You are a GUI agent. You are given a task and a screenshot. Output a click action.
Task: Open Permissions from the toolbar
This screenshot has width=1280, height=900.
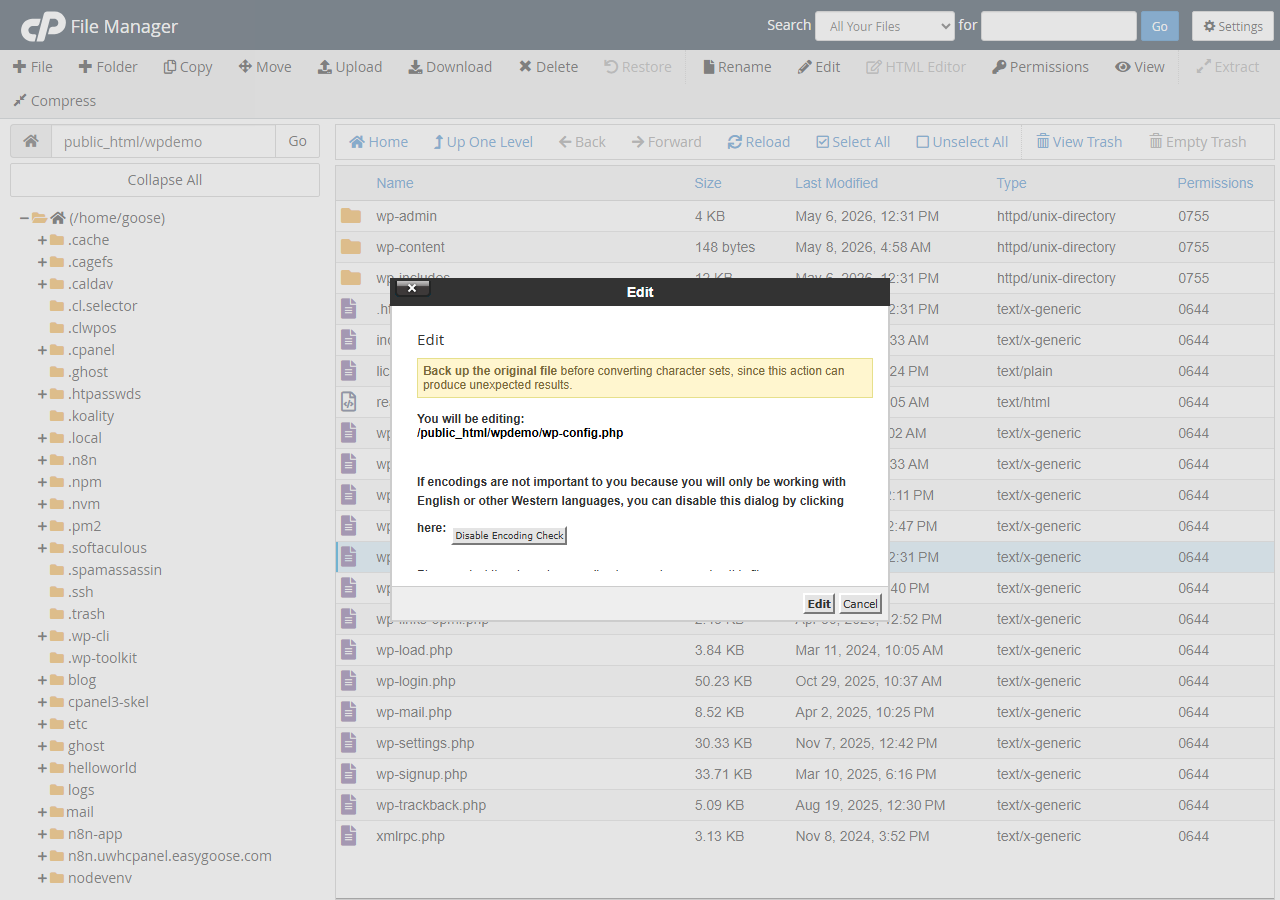pyautogui.click(x=1040, y=67)
